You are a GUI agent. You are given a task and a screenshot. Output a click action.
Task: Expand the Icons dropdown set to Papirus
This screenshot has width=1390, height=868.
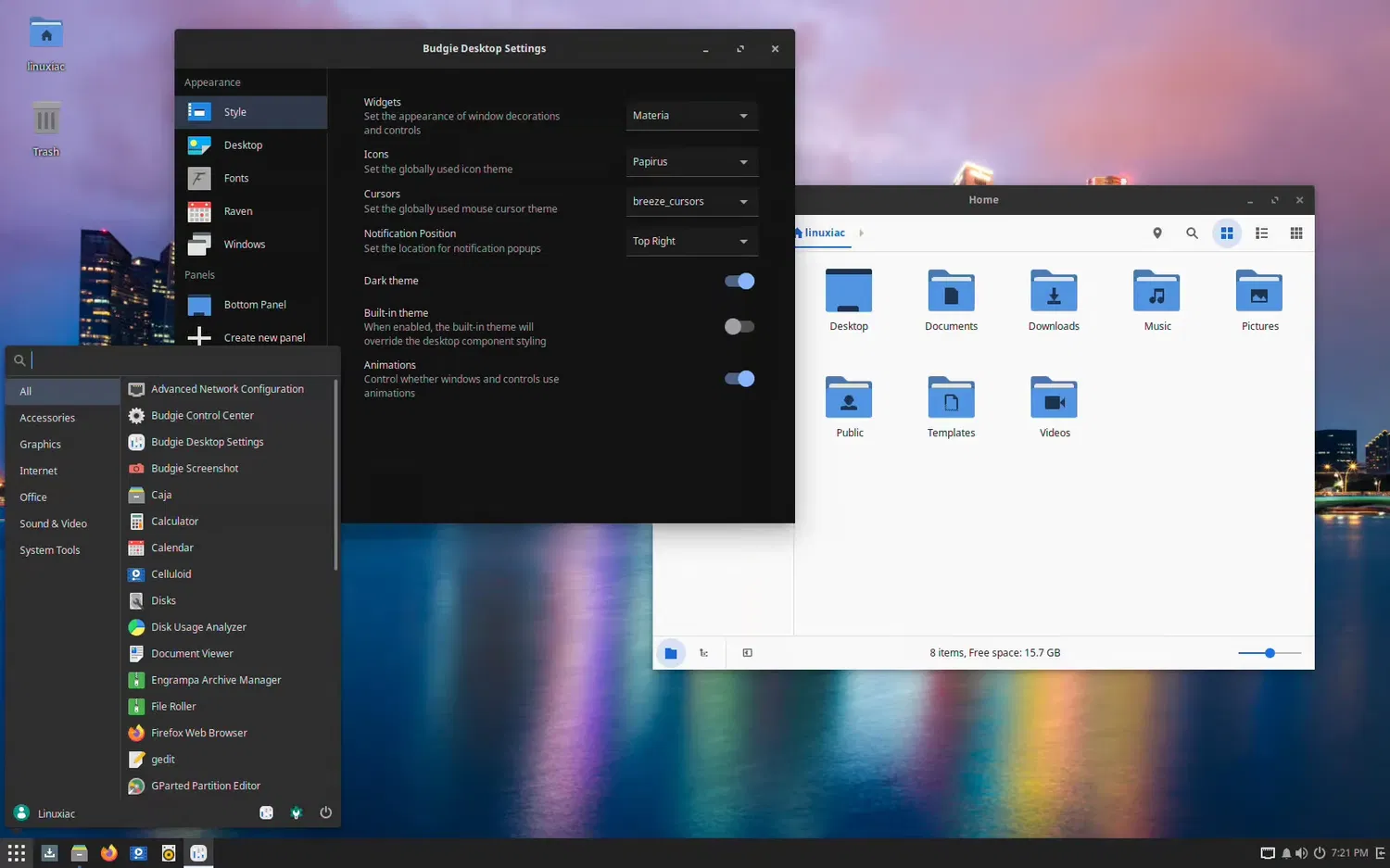click(691, 161)
